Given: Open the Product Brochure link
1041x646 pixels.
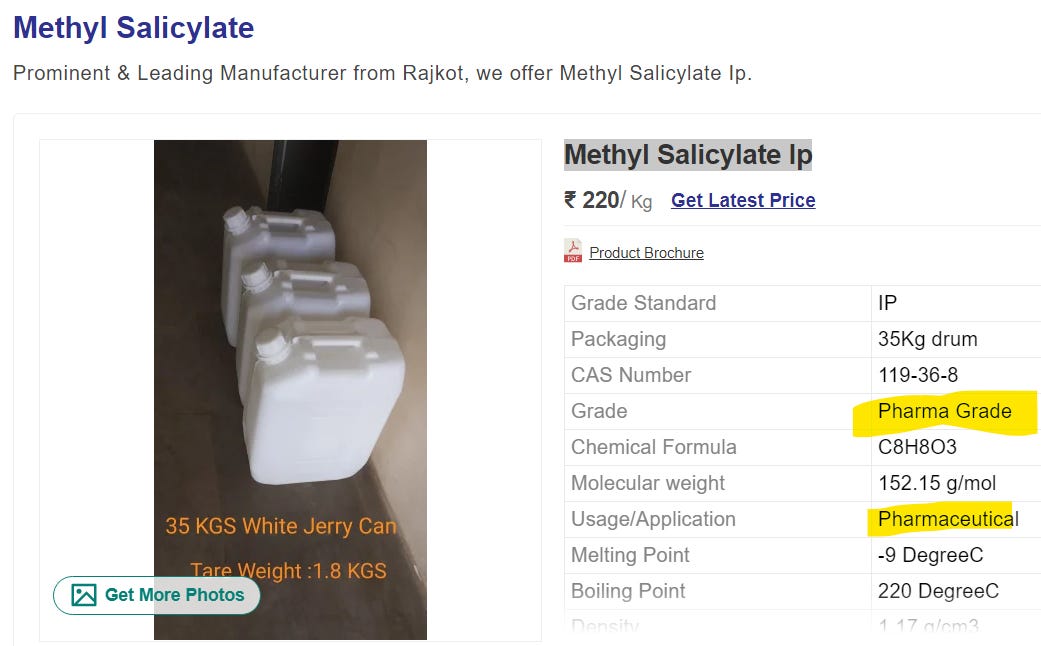Looking at the screenshot, I should pyautogui.click(x=646, y=253).
